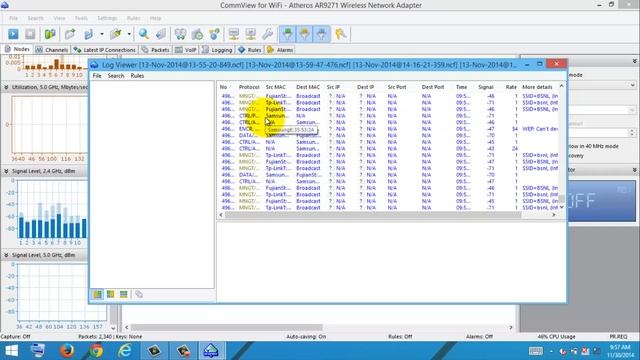Open the Alarms tab
640x360 pixels.
280,50
